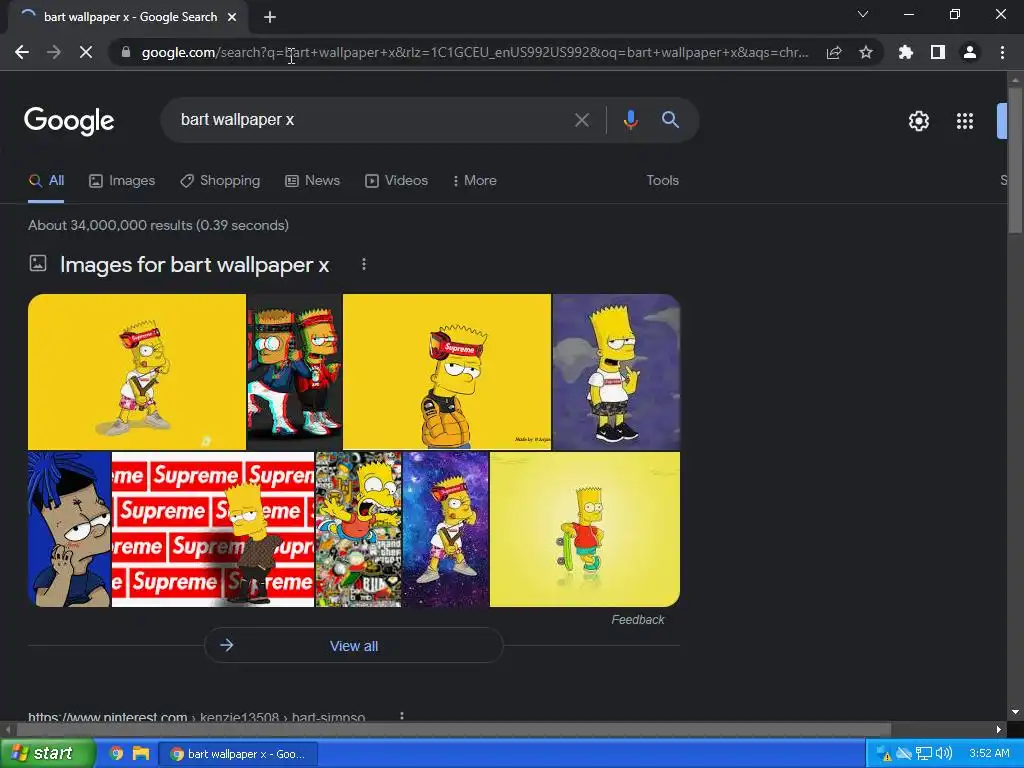The image size is (1024, 768).
Task: Open file explorer folder in quick launch
Action: (141, 754)
